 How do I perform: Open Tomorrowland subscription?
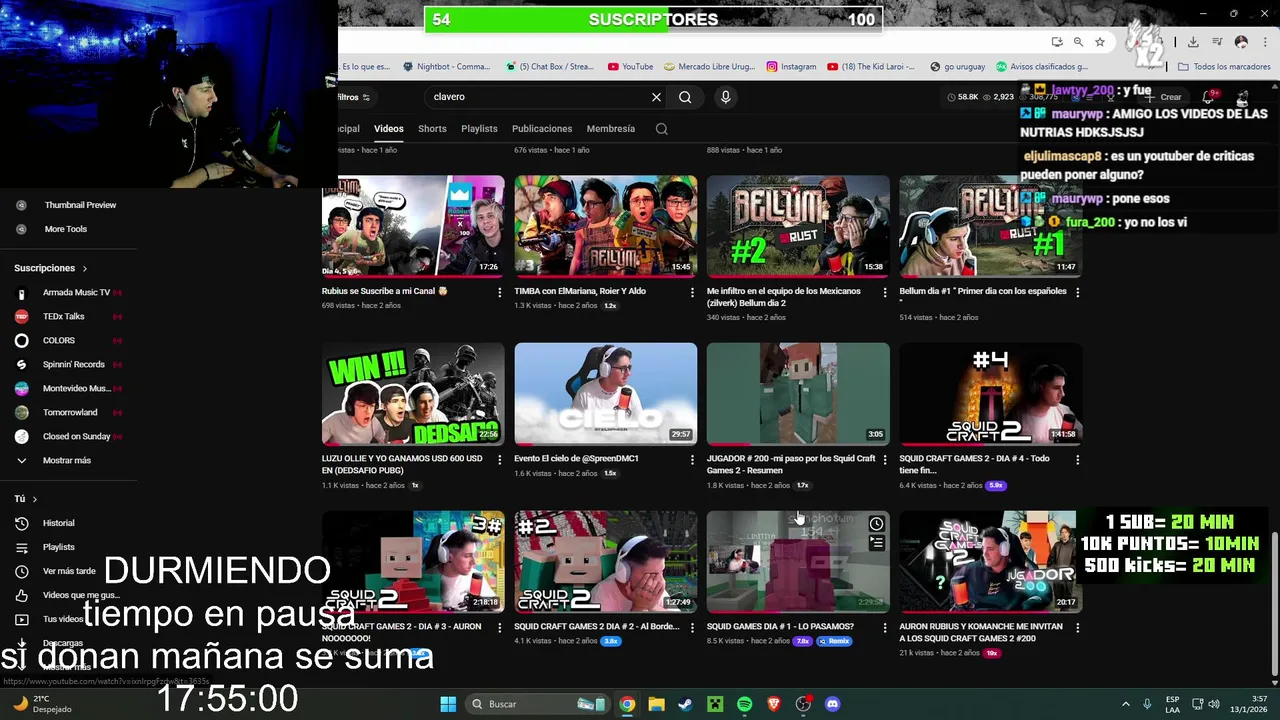point(68,412)
